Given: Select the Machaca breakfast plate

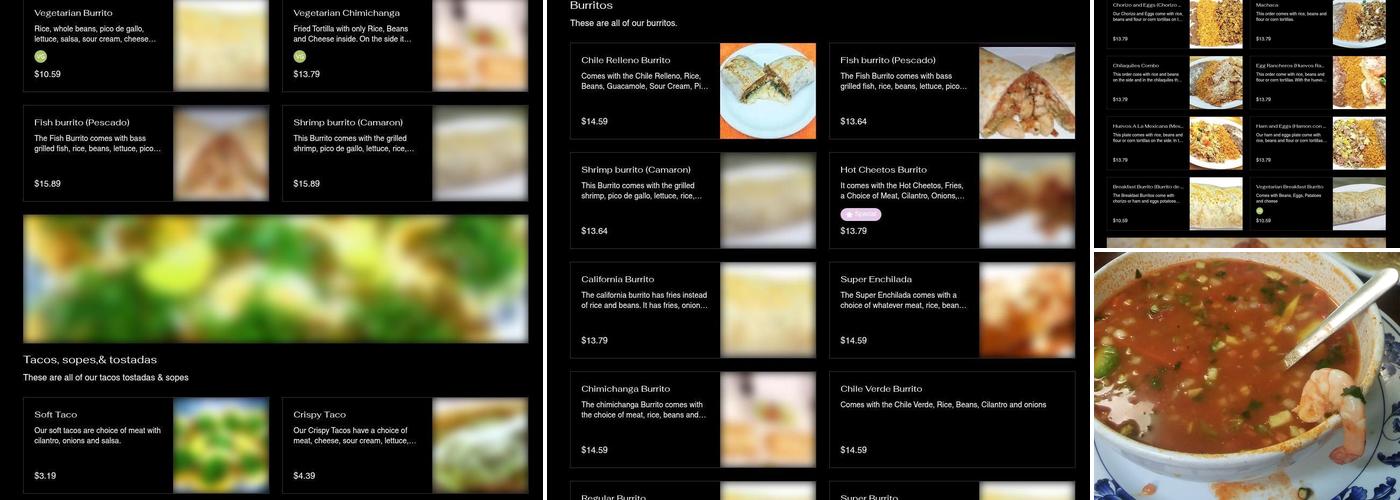Looking at the screenshot, I should coord(1318,22).
